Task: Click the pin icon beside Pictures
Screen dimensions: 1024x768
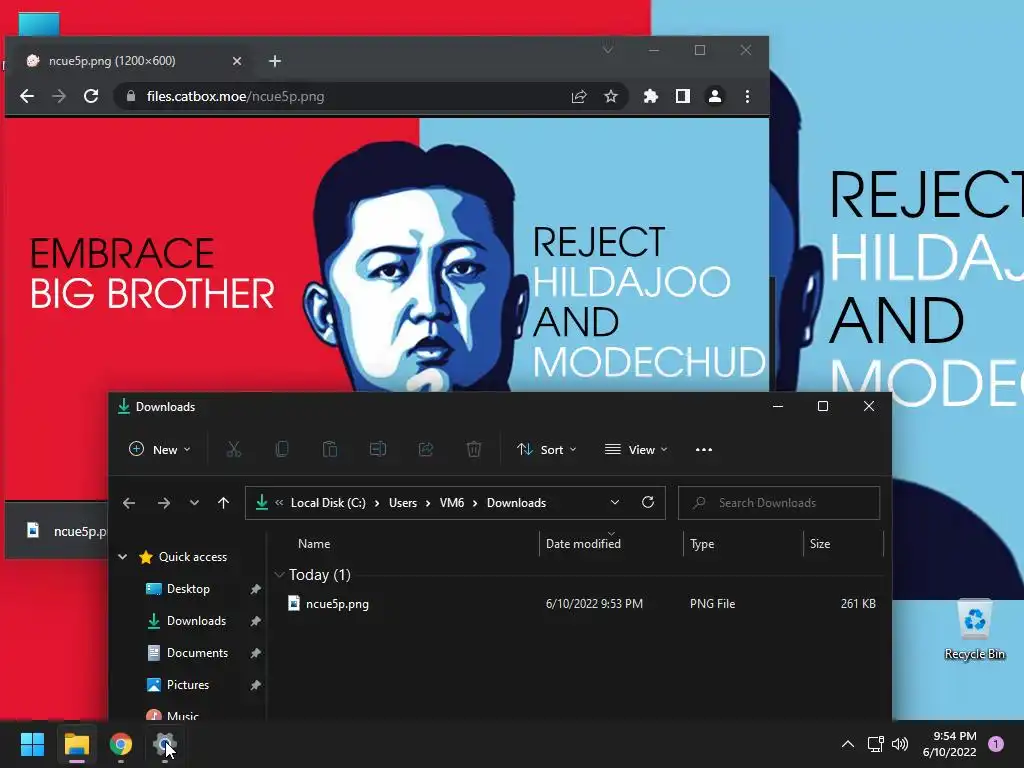Action: click(x=255, y=685)
